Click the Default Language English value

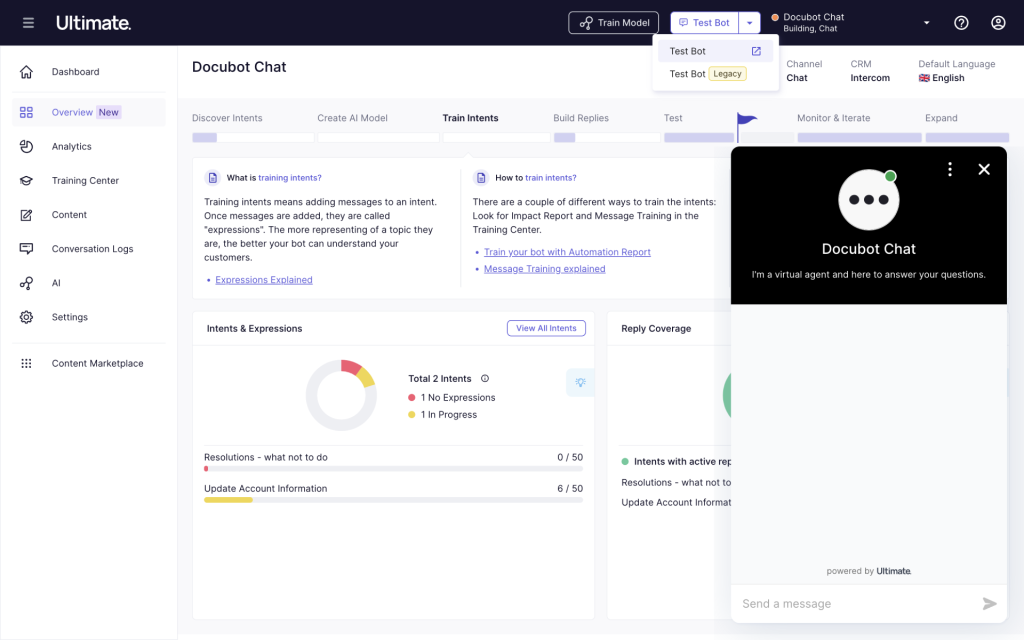pos(941,78)
